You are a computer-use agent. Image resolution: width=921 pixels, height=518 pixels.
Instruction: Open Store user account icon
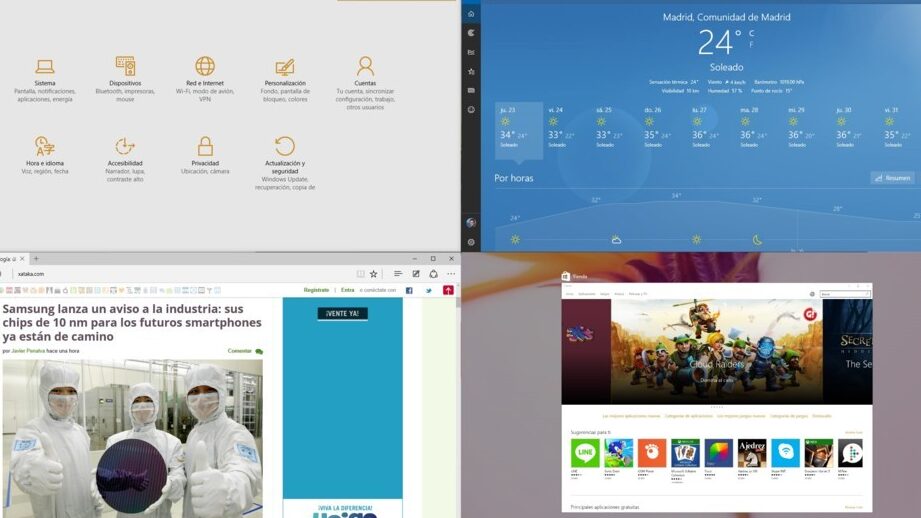(812, 294)
